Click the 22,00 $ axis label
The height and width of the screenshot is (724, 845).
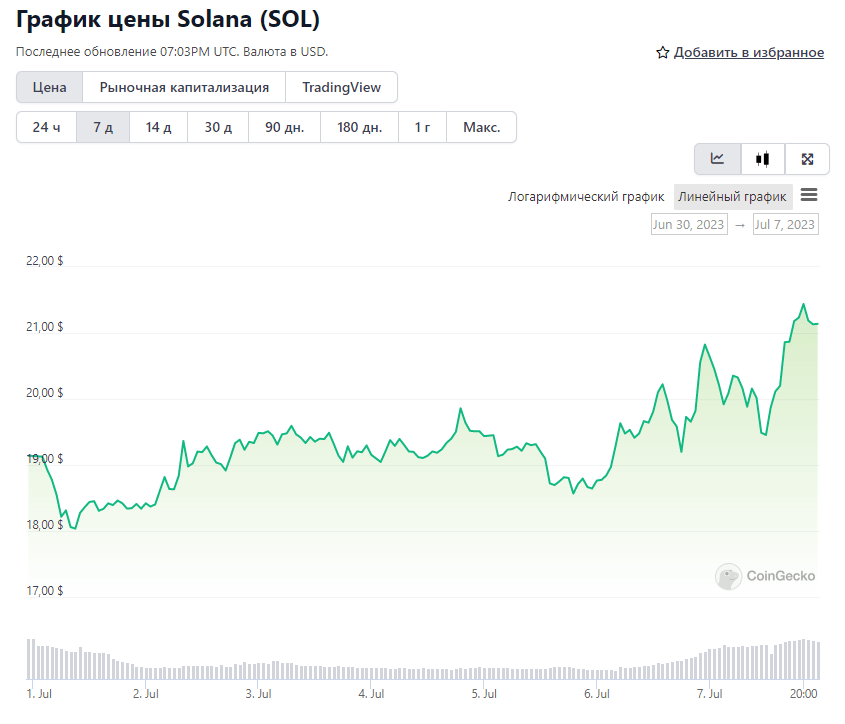44,261
